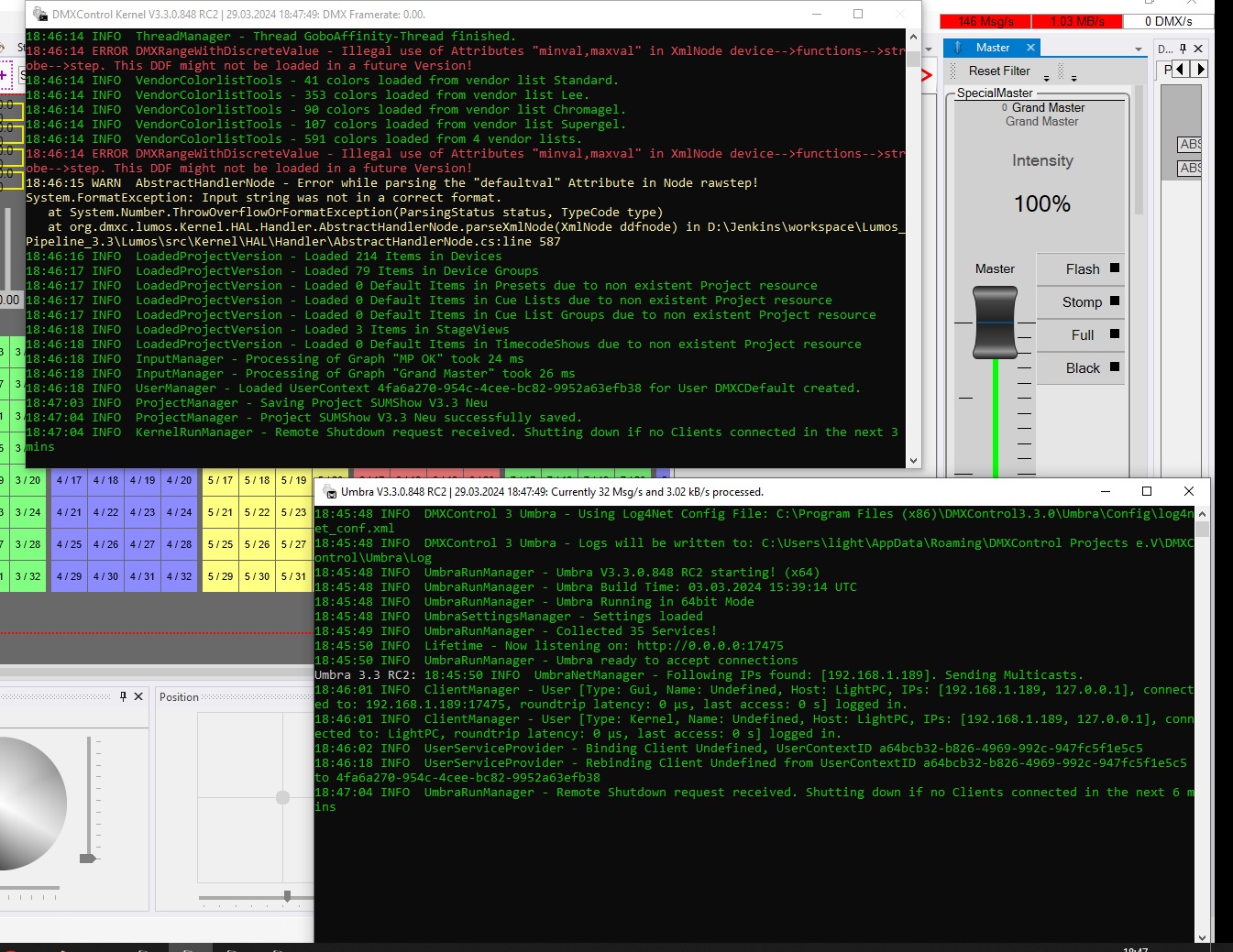Open the Master panel tab list dropdown
The height and width of the screenshot is (952, 1233).
point(1139,49)
